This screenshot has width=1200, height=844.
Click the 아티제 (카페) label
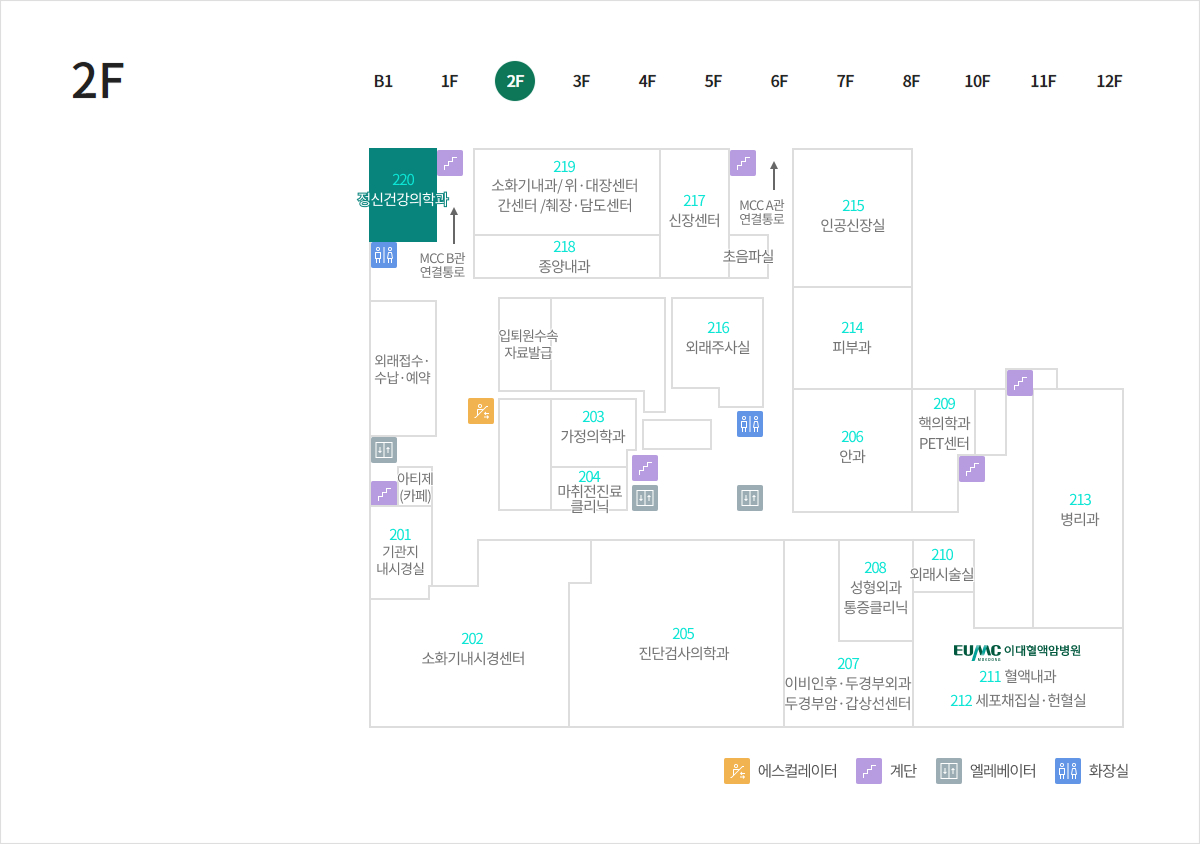[415, 487]
